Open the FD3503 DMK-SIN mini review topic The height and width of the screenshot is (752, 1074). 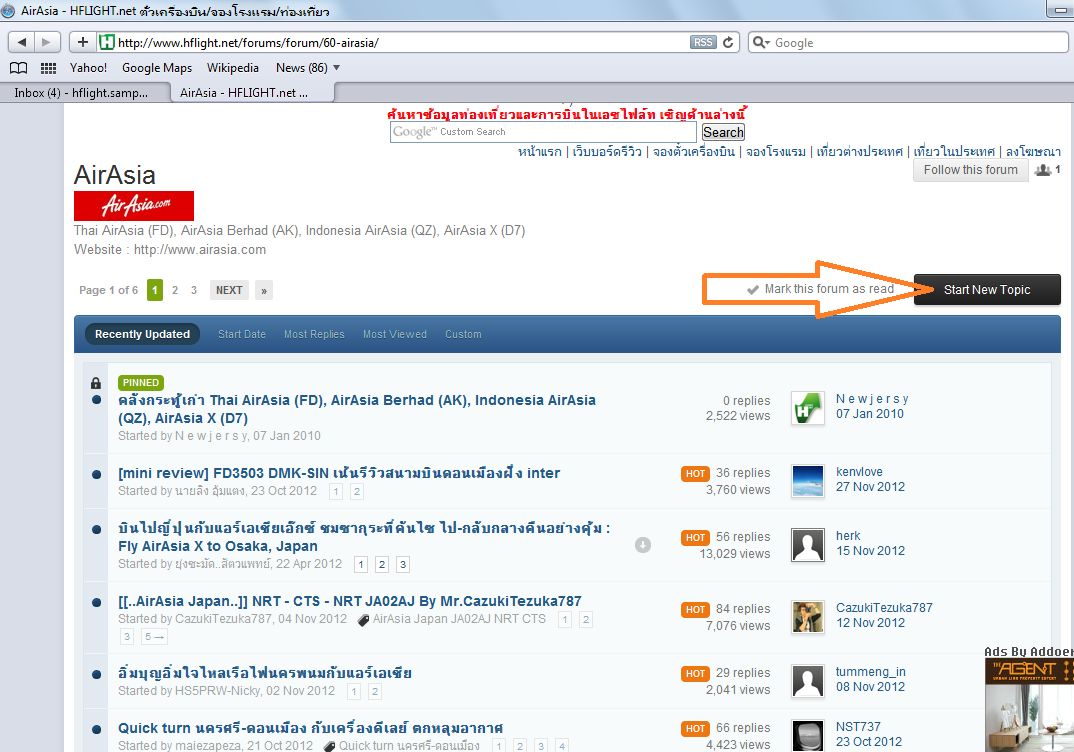point(339,473)
